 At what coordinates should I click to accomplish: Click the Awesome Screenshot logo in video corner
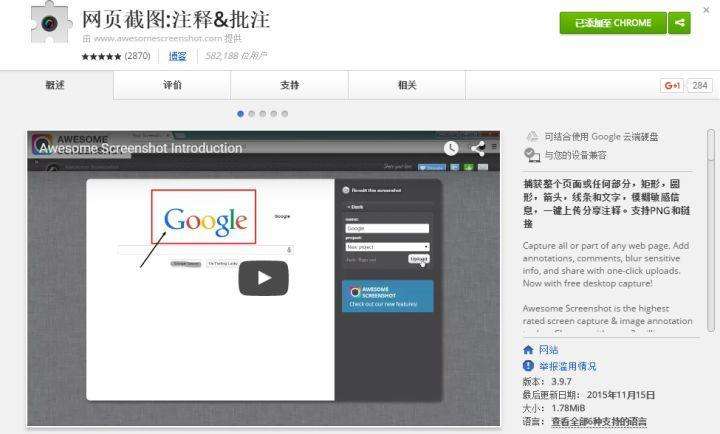[x=42, y=144]
